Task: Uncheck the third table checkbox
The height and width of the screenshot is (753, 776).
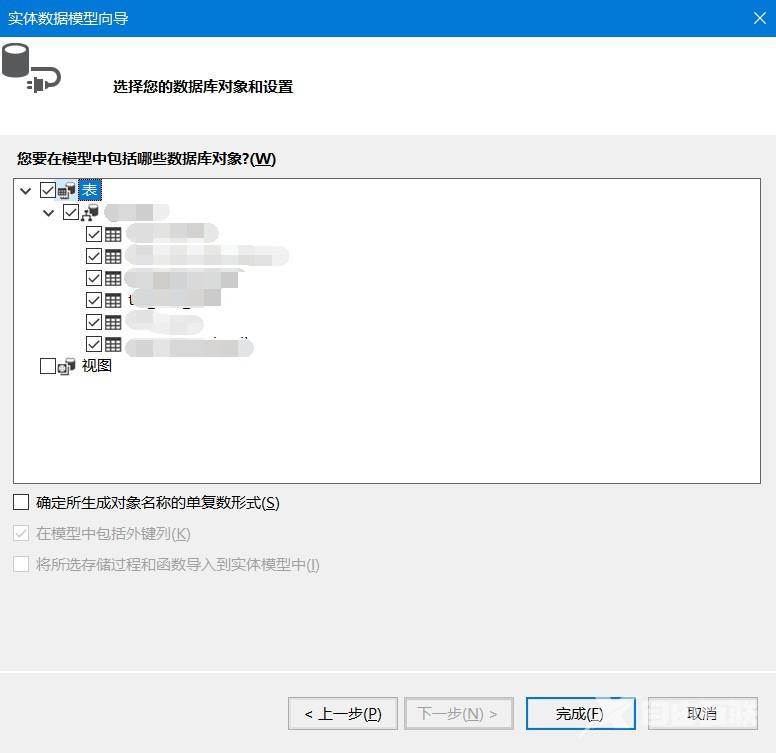Action: 94,278
